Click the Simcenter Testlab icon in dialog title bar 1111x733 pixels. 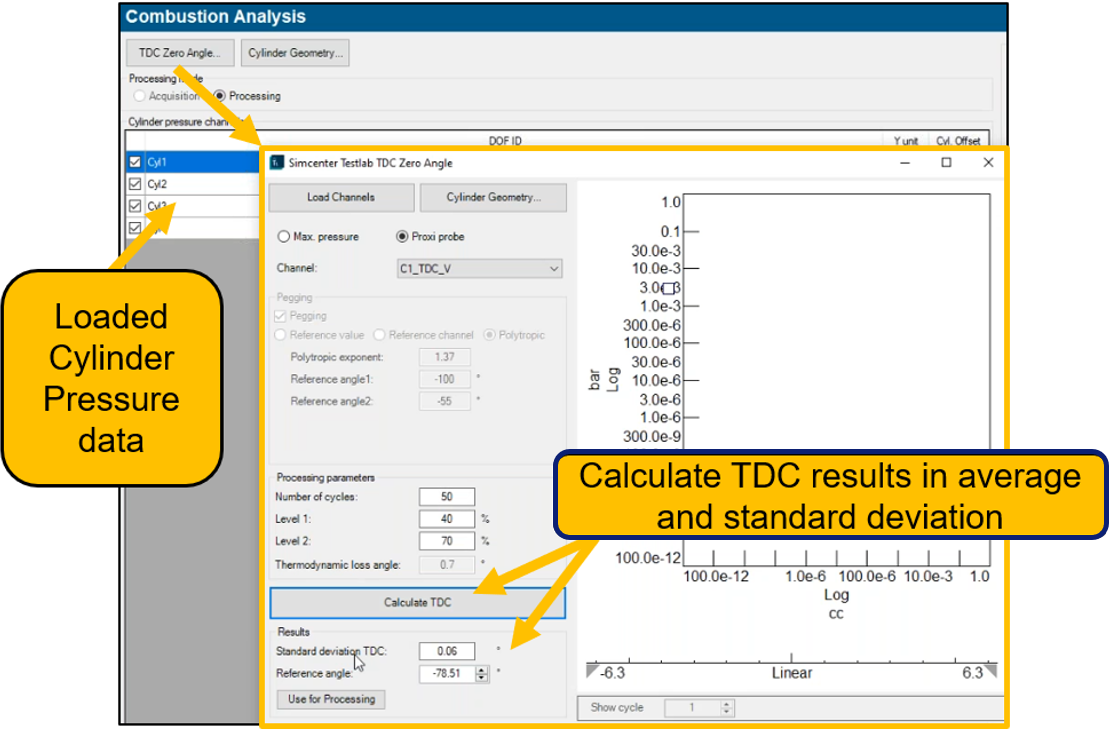pyautogui.click(x=277, y=163)
